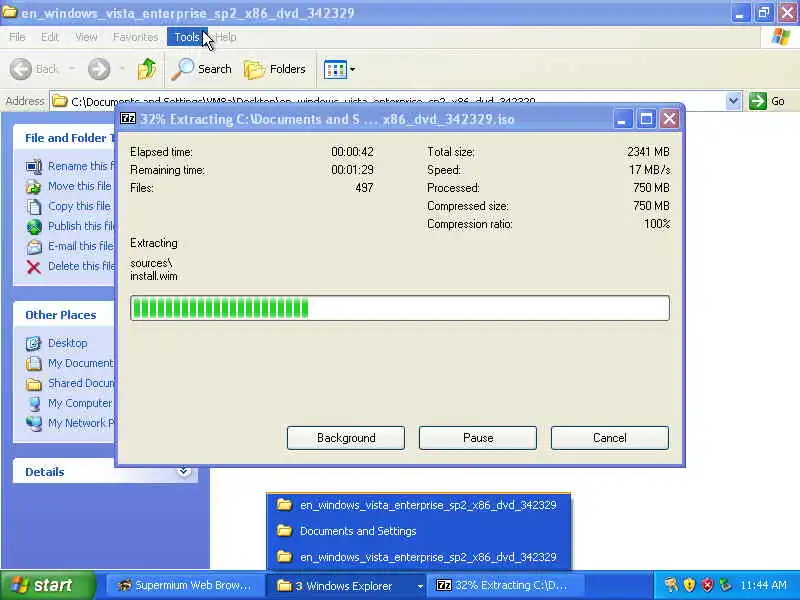Click the first system tray icon
This screenshot has height=600, width=800.
671,585
